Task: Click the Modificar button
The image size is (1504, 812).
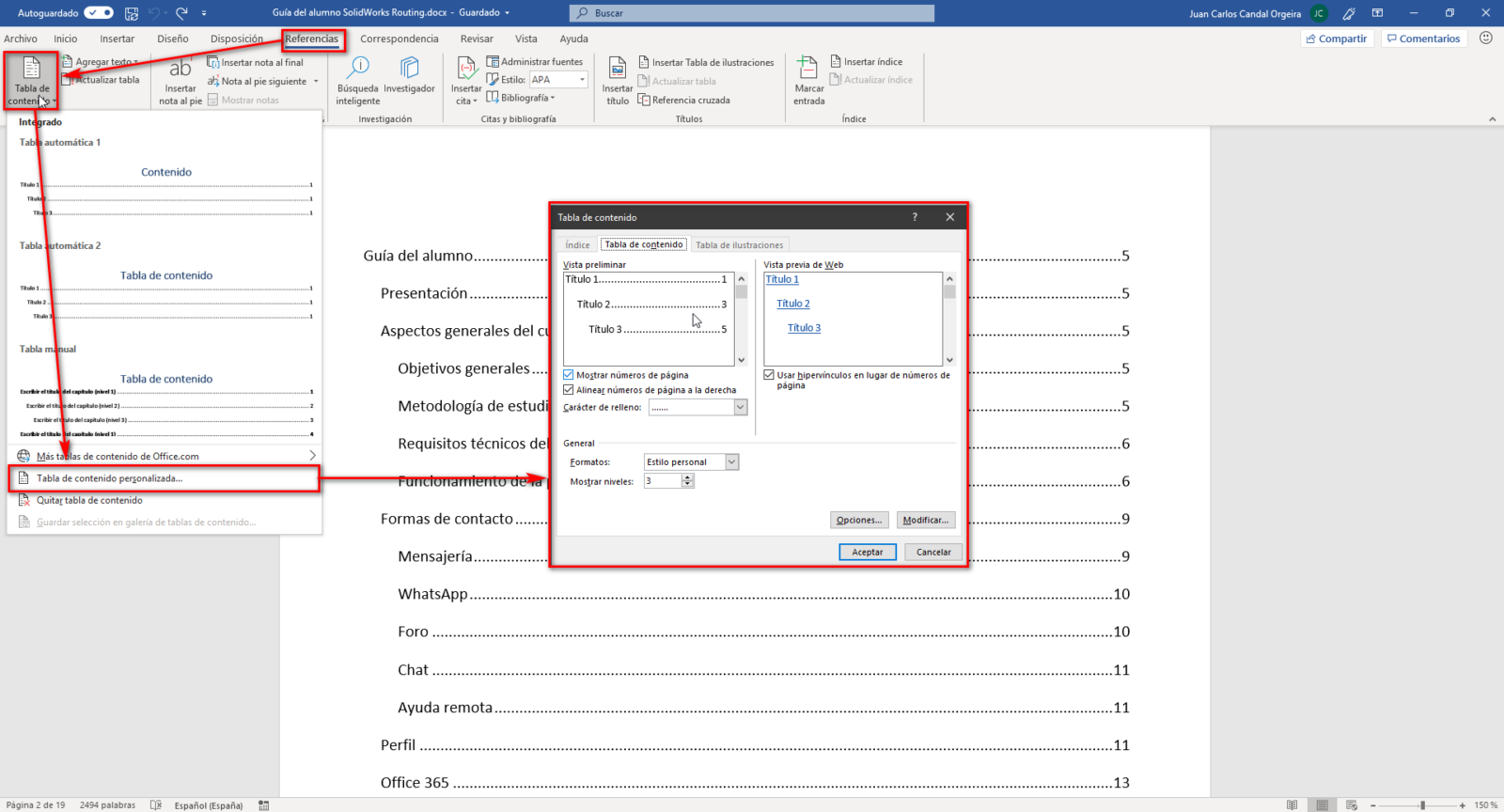Action: (925, 521)
